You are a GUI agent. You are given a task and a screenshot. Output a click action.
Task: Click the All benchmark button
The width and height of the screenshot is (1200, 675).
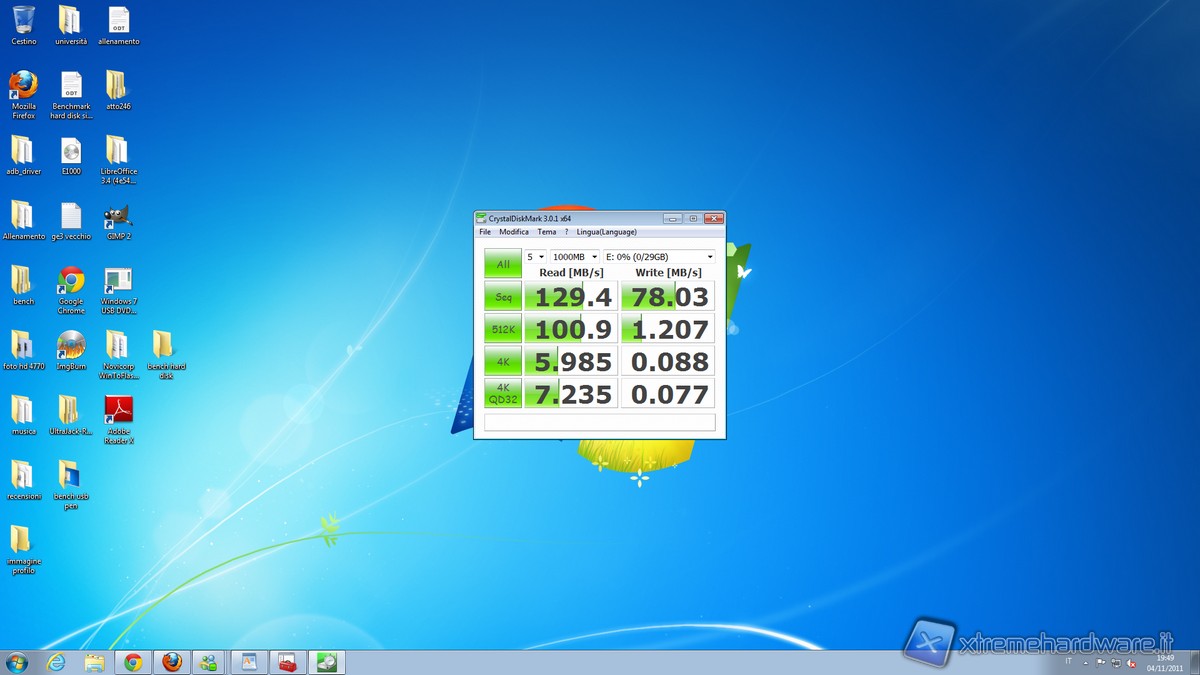click(x=503, y=264)
